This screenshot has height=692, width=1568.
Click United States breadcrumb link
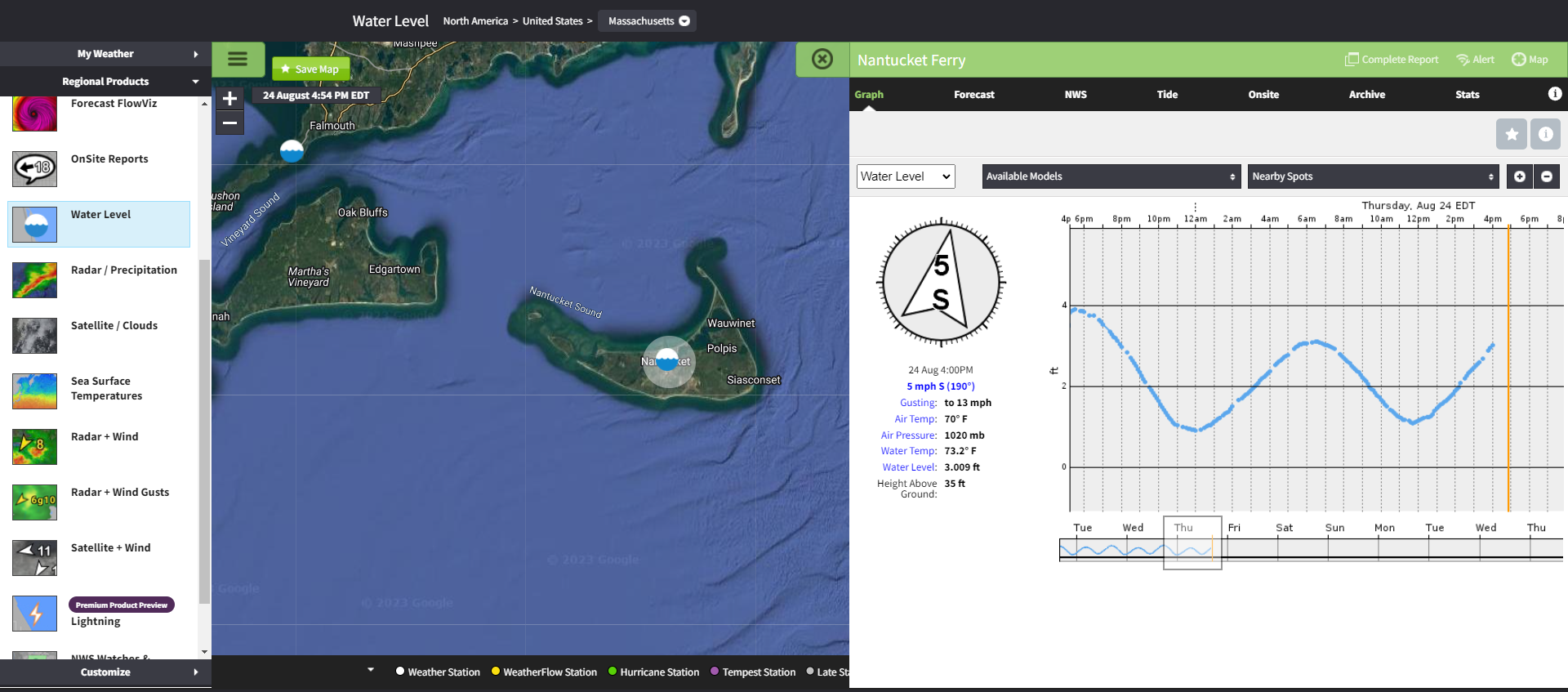tap(553, 21)
